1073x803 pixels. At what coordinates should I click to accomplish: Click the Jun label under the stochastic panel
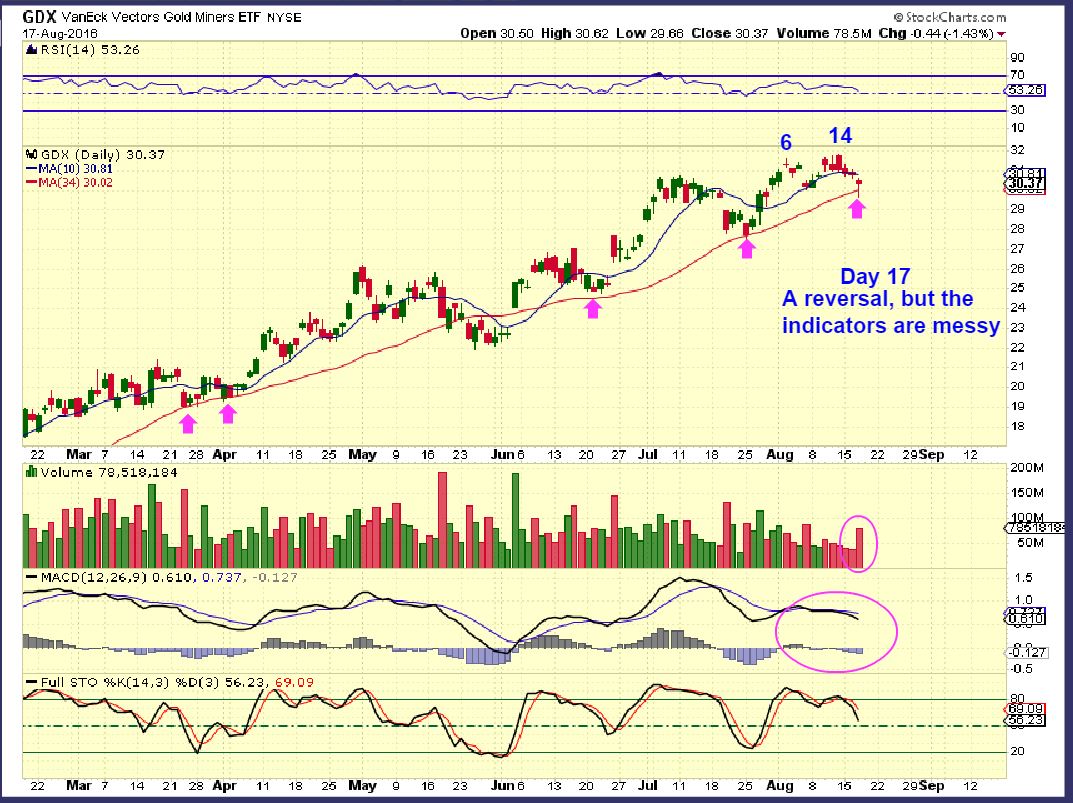502,785
